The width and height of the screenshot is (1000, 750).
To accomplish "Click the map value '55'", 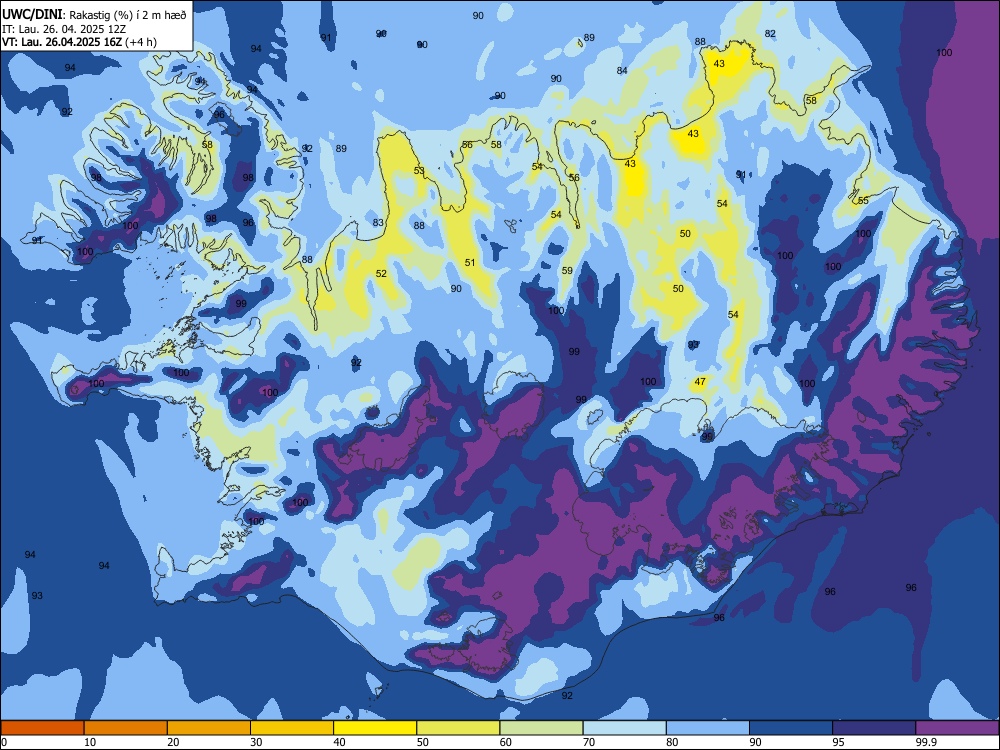I will (863, 201).
